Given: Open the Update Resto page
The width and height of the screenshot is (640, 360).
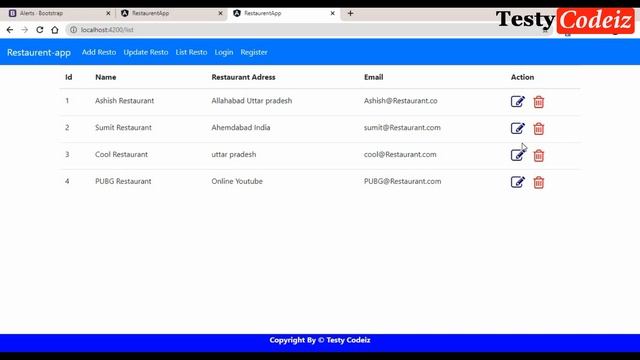Looking at the screenshot, I should click(146, 52).
